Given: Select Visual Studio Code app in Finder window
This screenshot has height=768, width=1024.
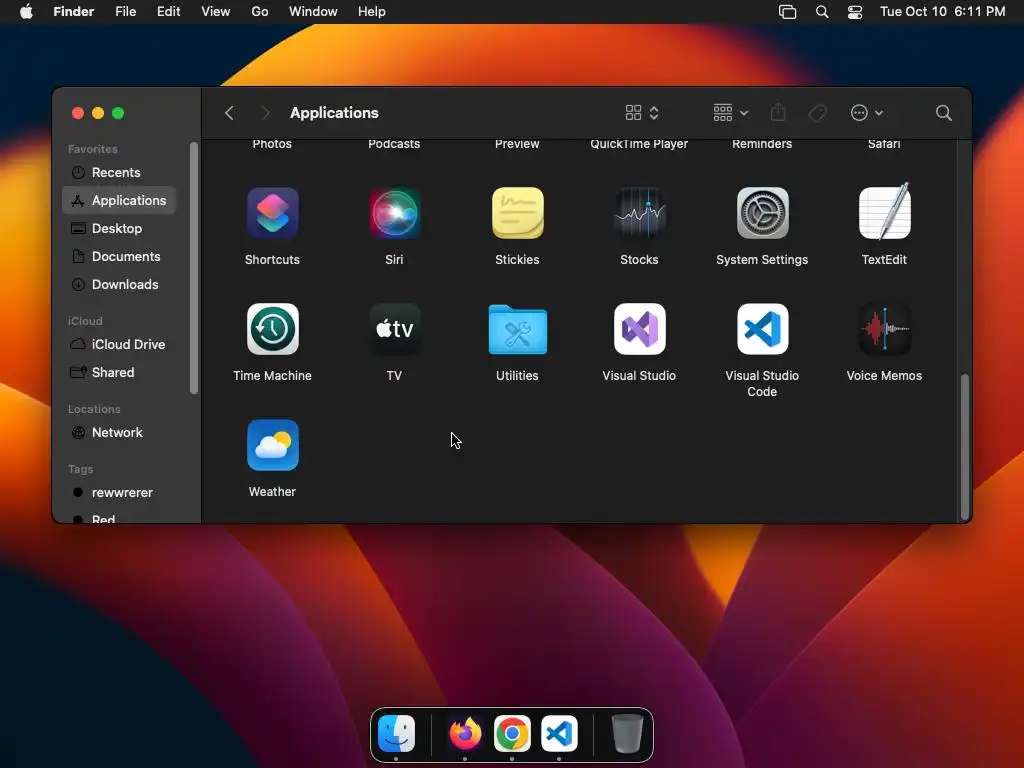Looking at the screenshot, I should click(x=762, y=329).
